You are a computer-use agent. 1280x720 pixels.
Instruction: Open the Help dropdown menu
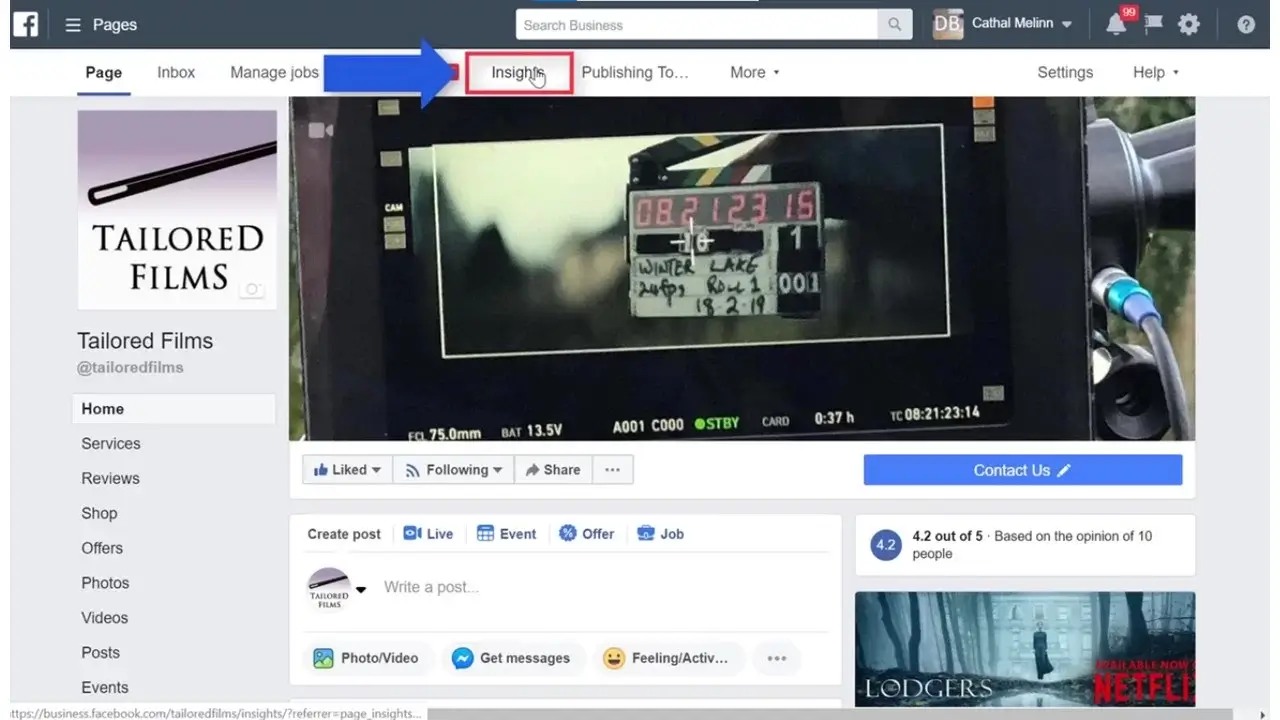tap(1156, 72)
